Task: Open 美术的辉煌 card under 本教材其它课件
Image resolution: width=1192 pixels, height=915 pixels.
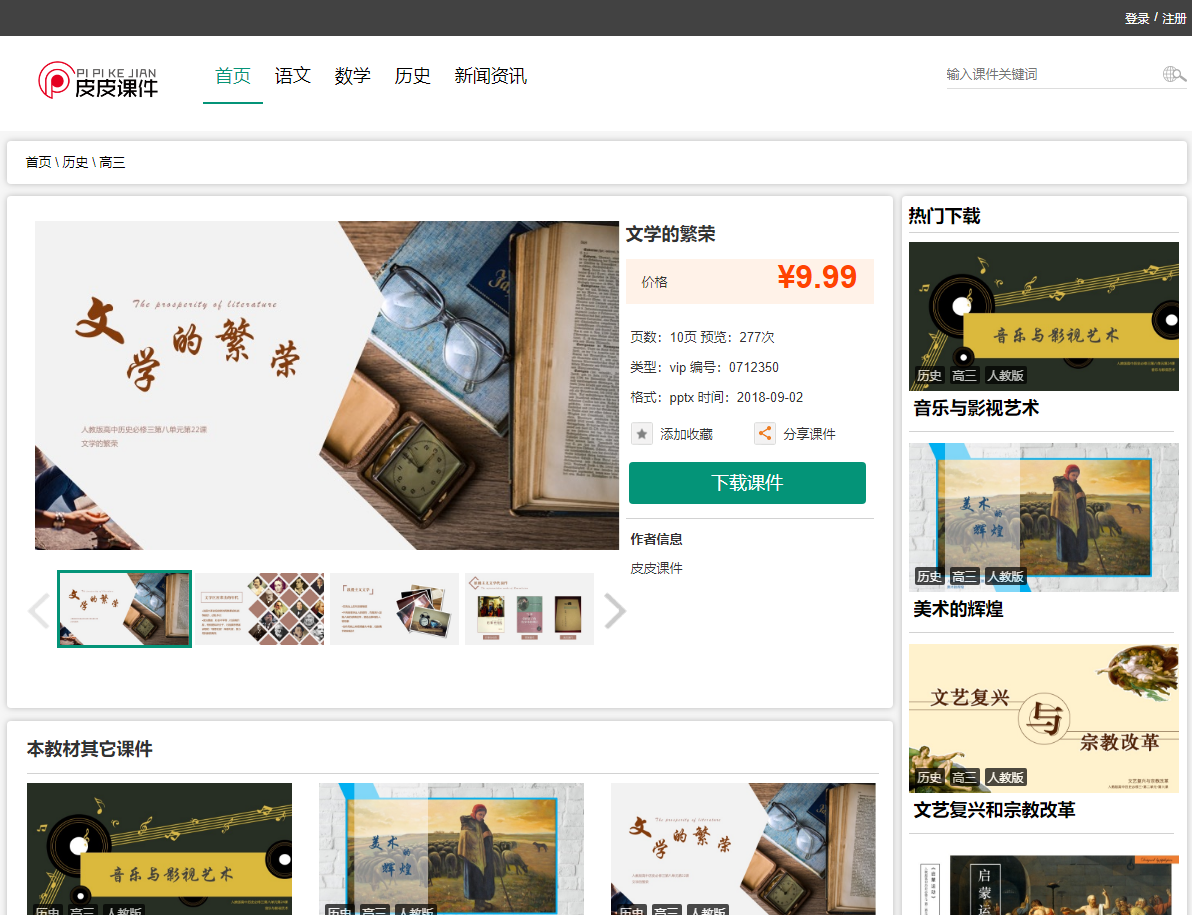Action: 452,849
